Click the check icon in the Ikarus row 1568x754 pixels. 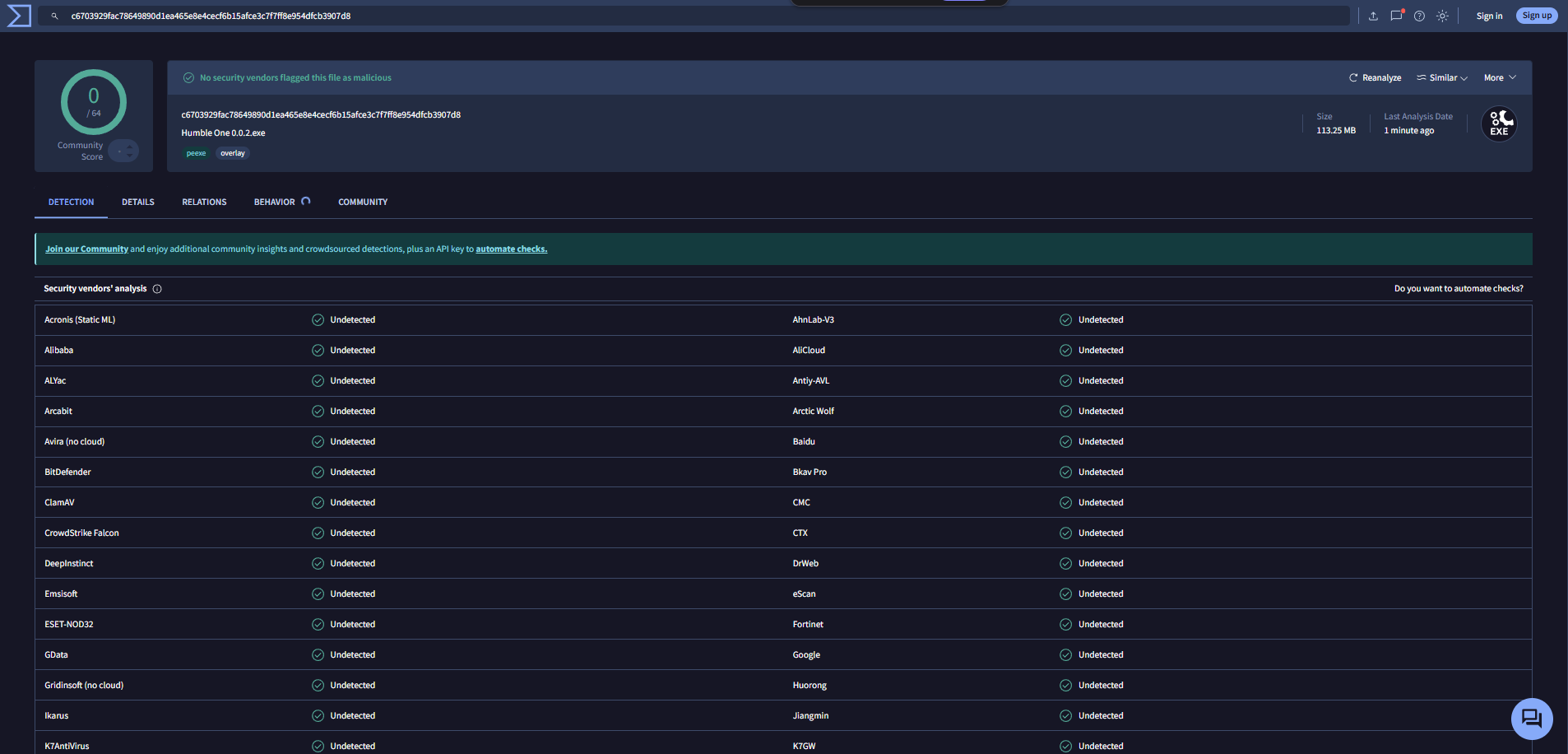point(318,716)
